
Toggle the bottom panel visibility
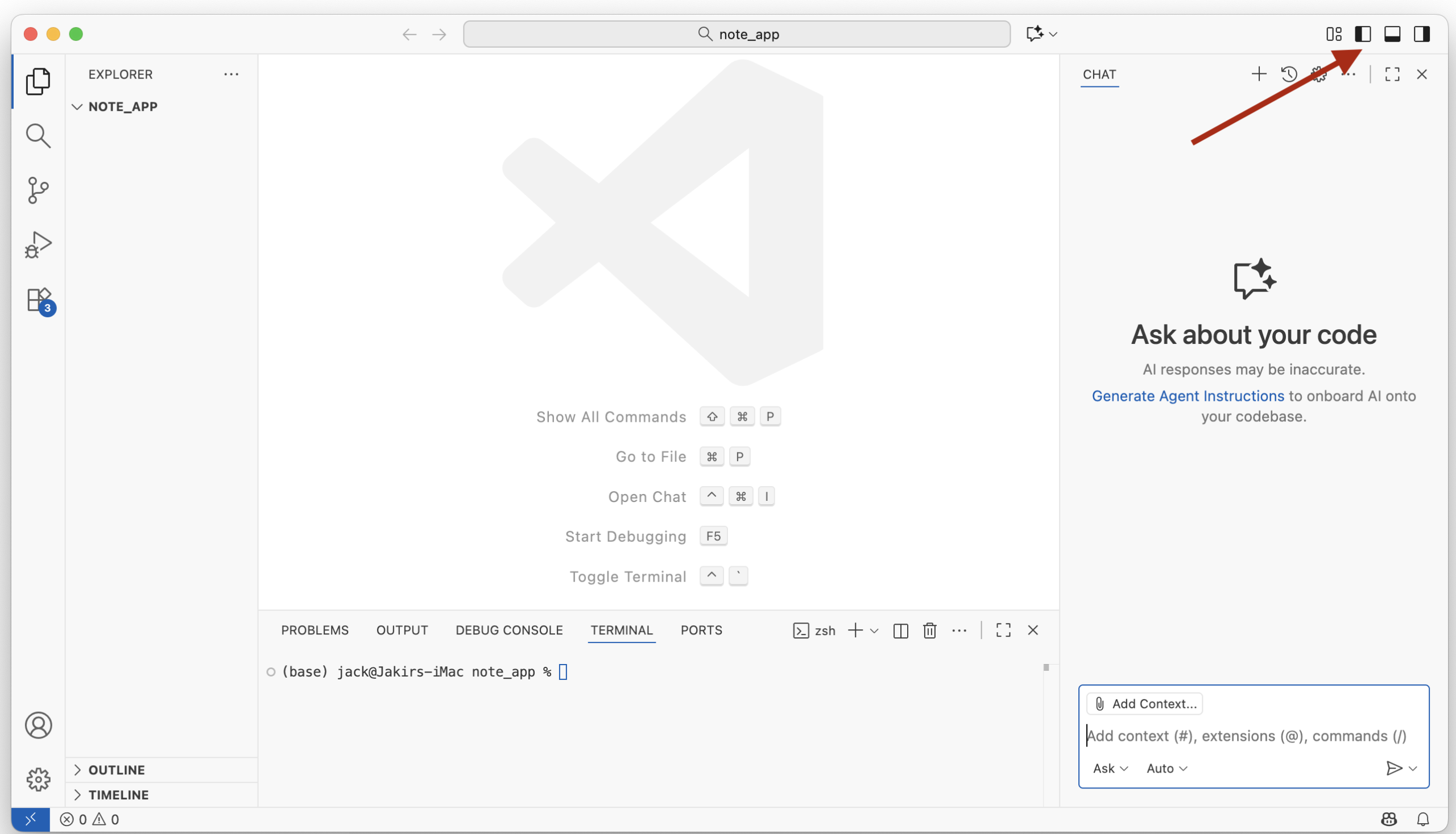pyautogui.click(x=1392, y=34)
